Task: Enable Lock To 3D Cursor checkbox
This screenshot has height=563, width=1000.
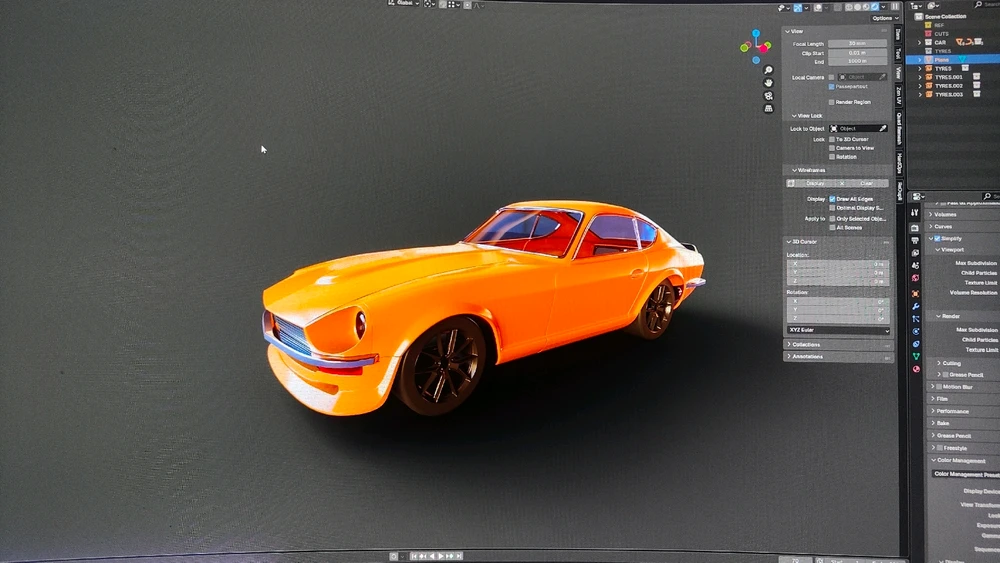Action: click(x=832, y=139)
